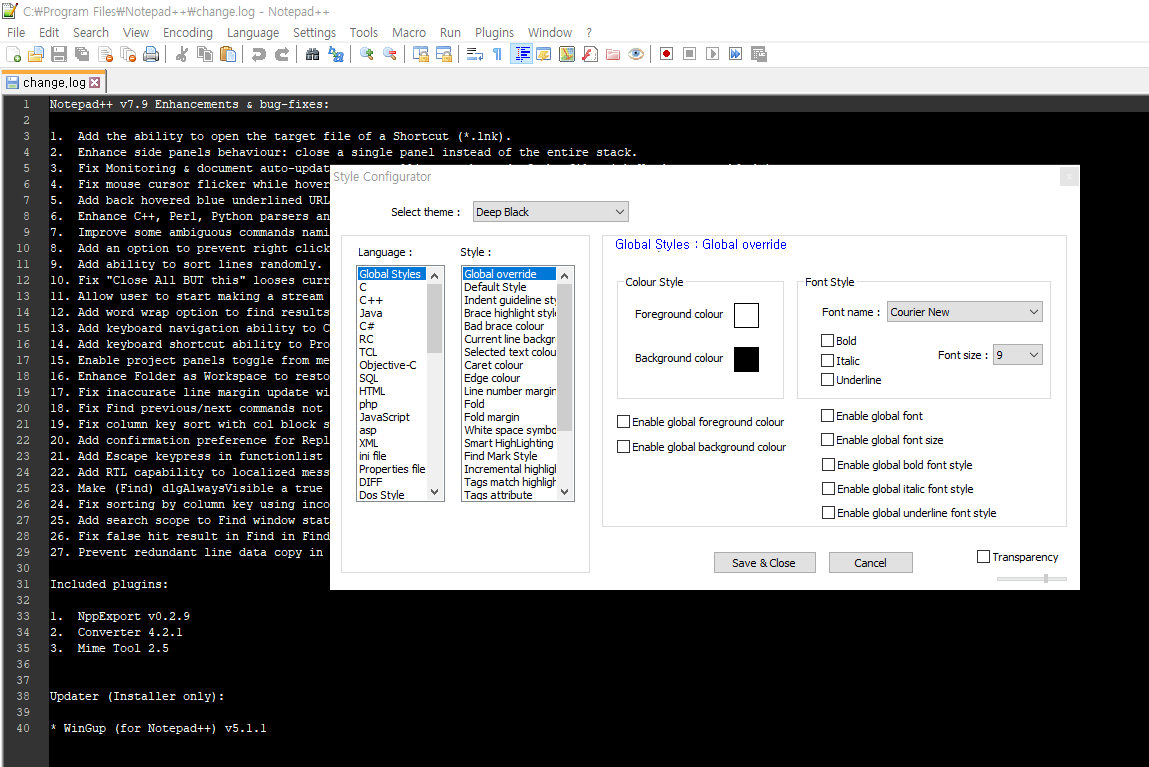Open the Font name dropdown
Image resolution: width=1149 pixels, height=767 pixels.
point(964,312)
